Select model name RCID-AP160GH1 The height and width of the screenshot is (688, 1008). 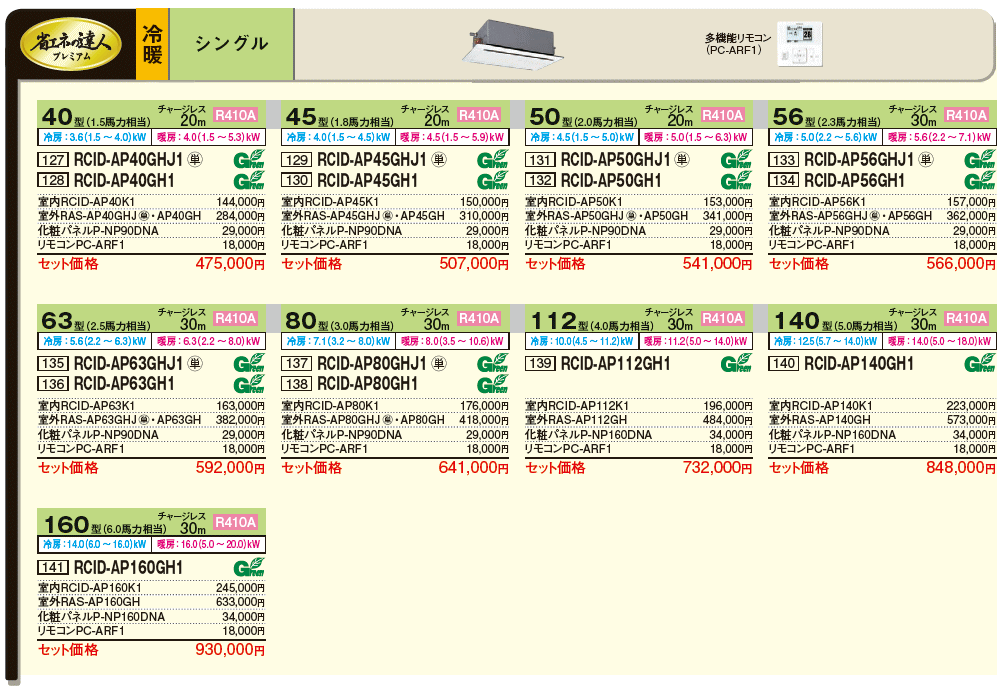point(129,567)
